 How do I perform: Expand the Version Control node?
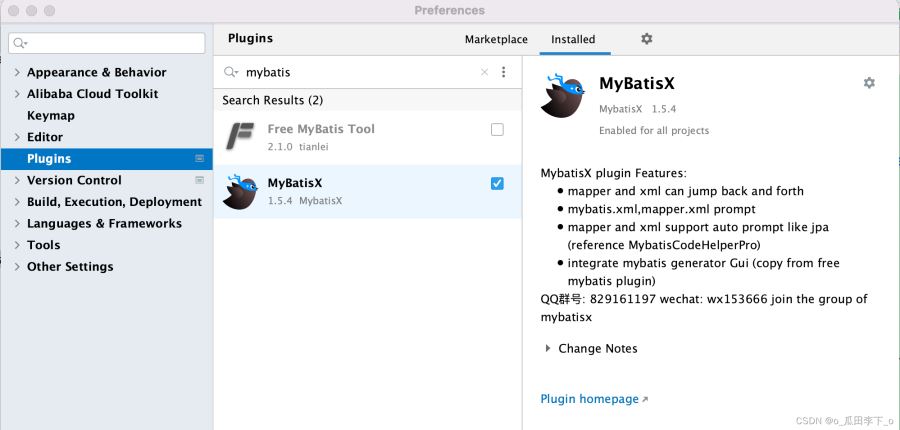point(17,180)
